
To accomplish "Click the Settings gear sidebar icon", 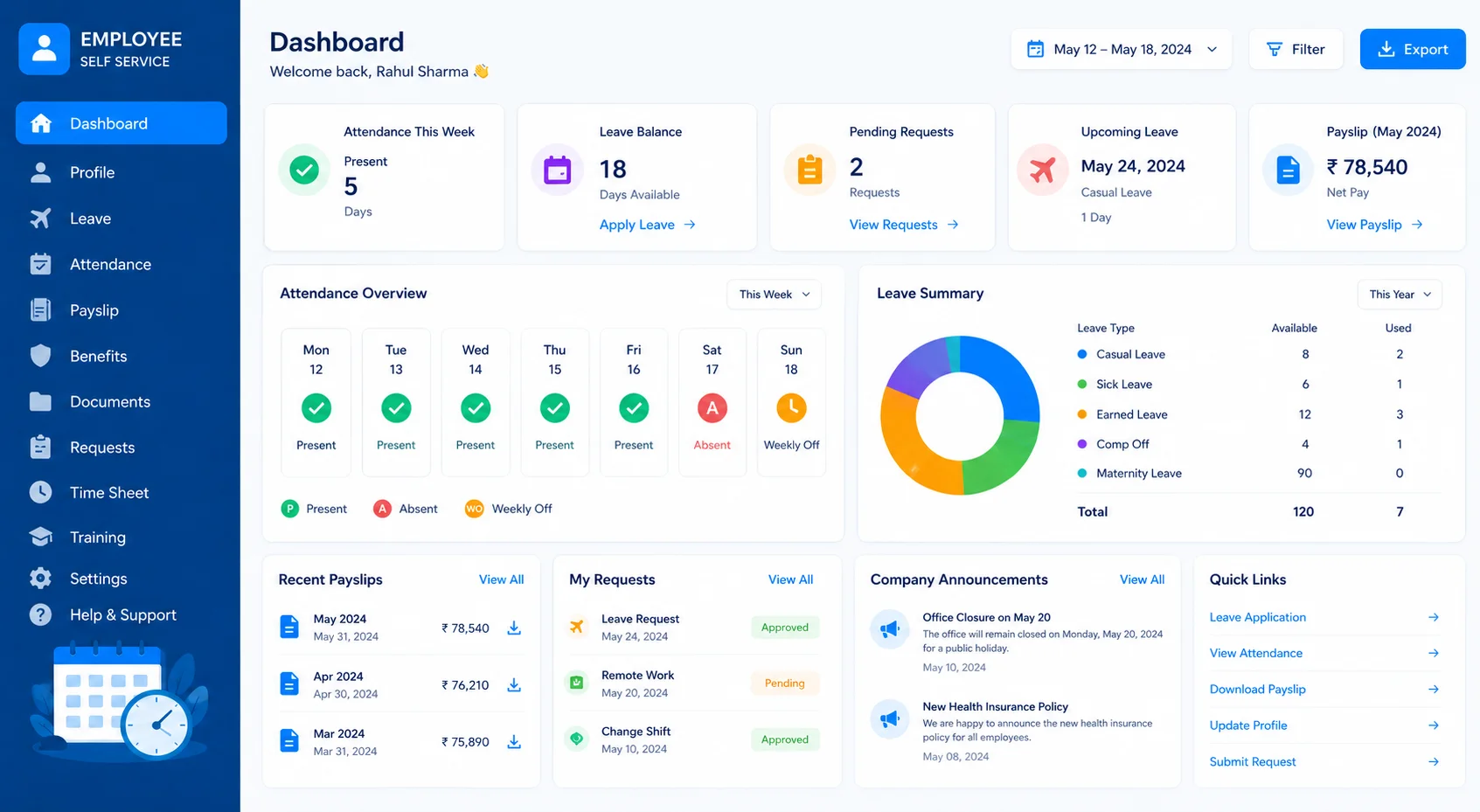I will [x=40, y=578].
